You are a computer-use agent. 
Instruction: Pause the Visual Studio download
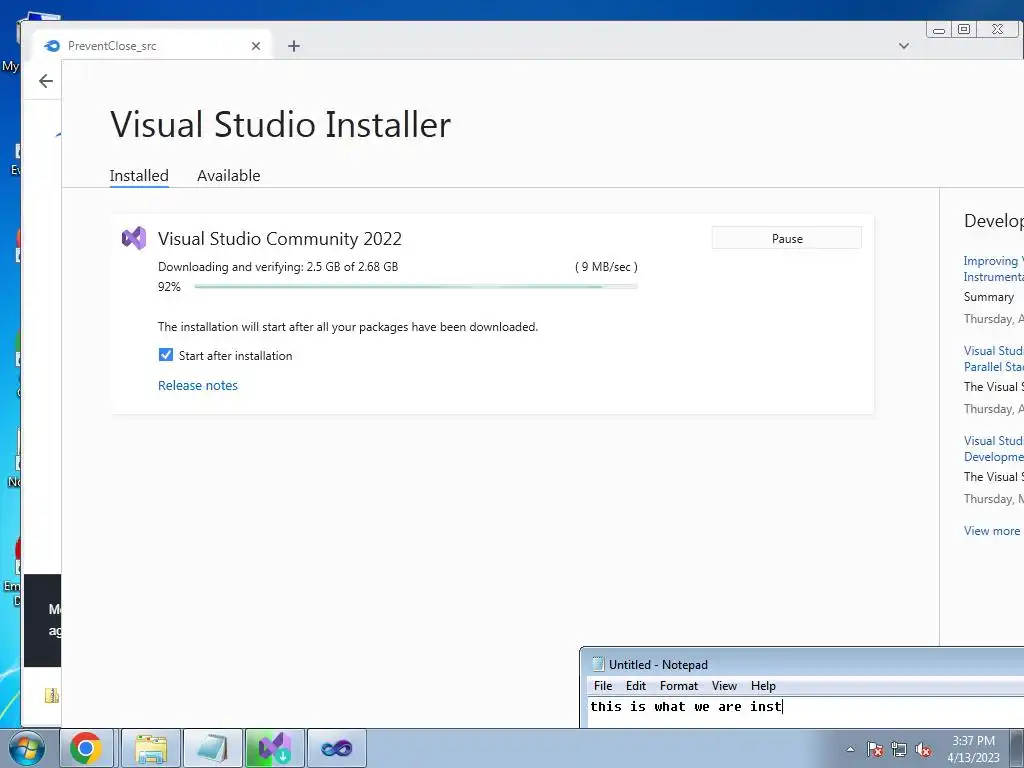787,238
